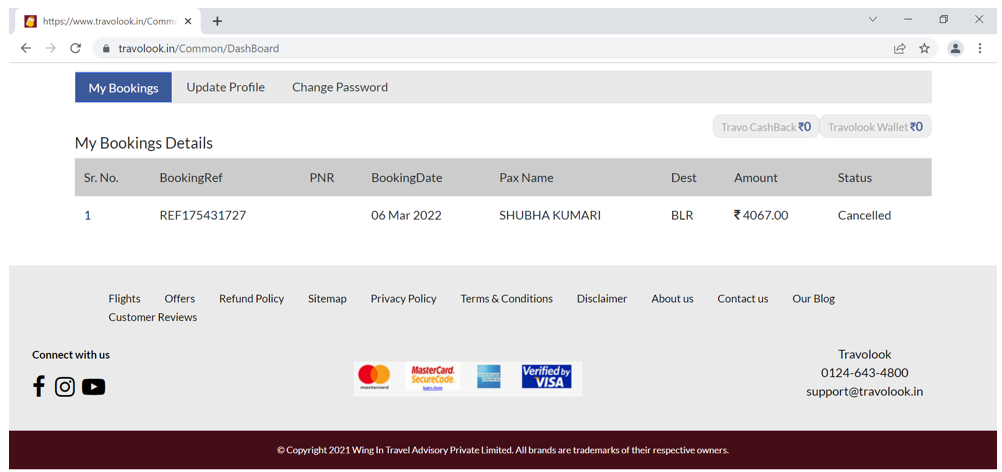
Task: Open the Refund Policy footer link
Action: [x=251, y=298]
